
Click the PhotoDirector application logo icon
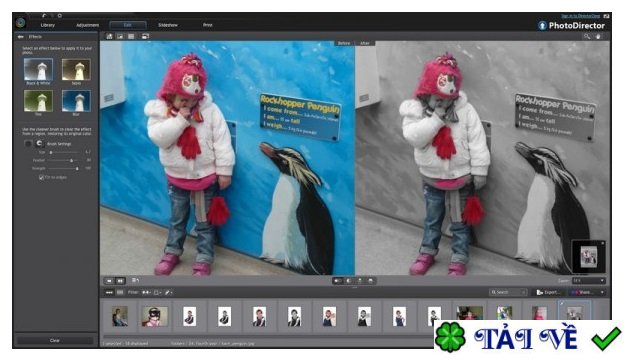[20, 23]
